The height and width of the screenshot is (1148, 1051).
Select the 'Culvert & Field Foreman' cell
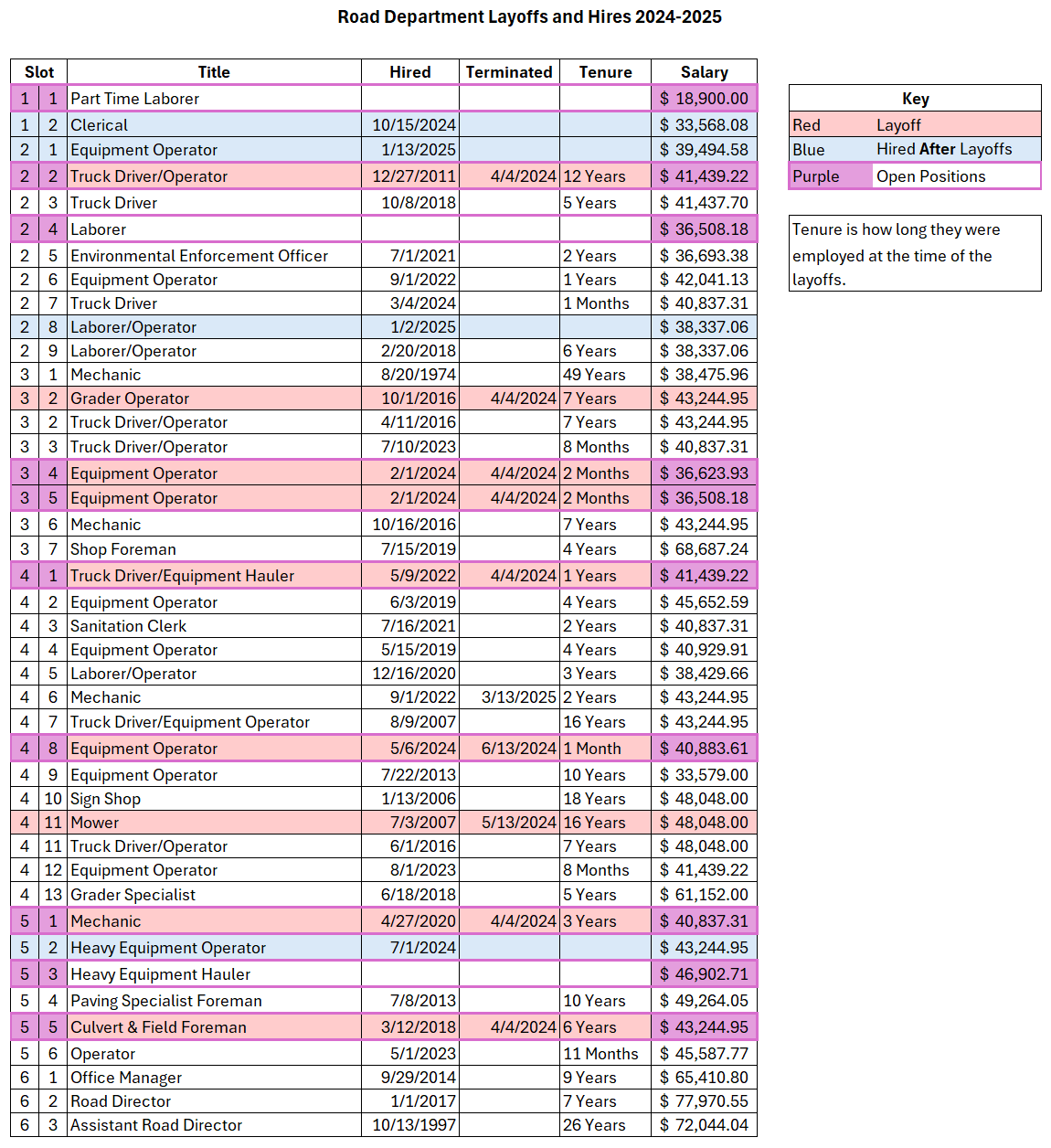click(214, 1027)
